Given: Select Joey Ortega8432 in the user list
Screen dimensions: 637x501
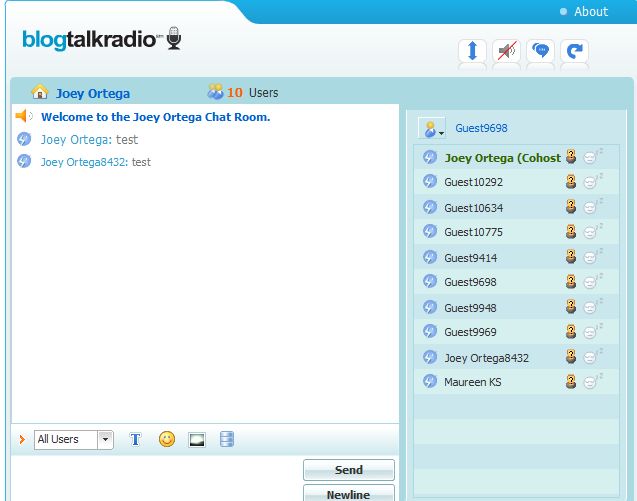Looking at the screenshot, I should pyautogui.click(x=516, y=357).
